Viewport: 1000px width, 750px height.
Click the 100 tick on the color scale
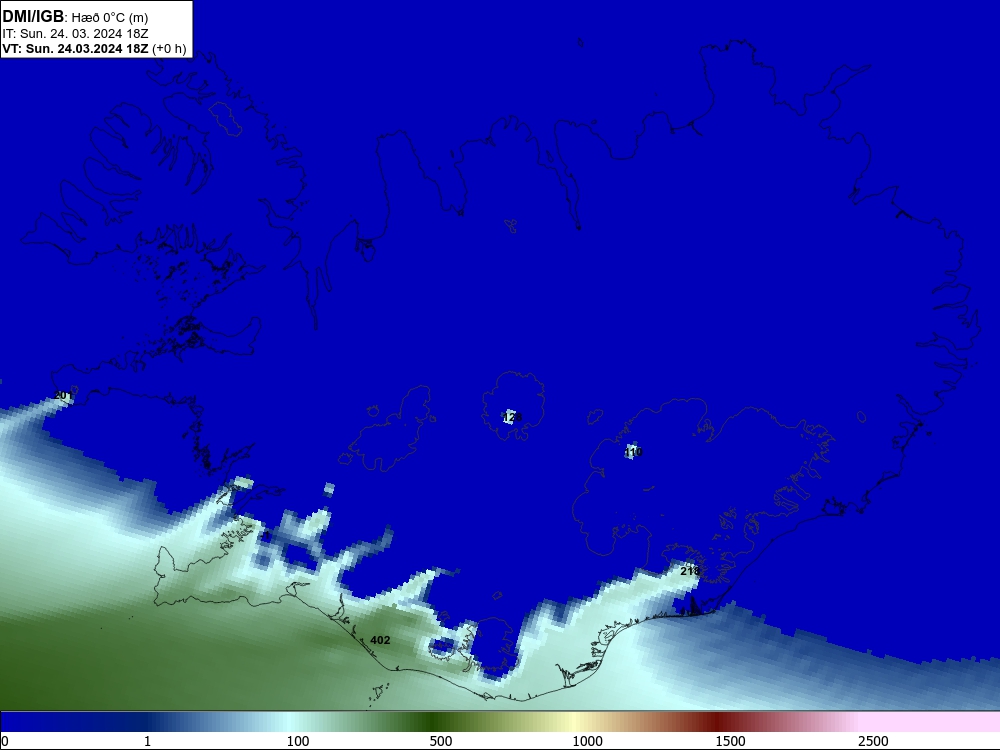click(298, 741)
